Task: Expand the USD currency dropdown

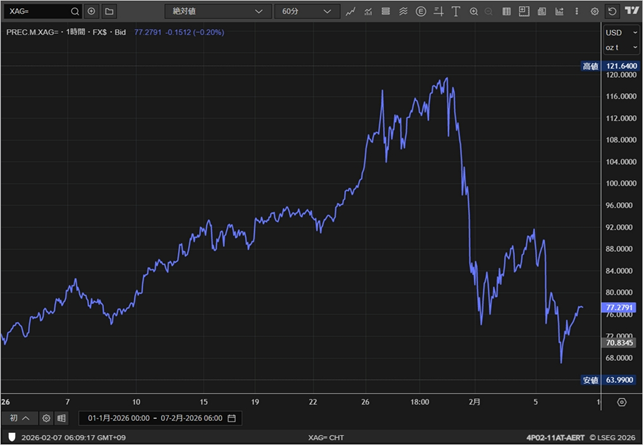Action: (620, 32)
